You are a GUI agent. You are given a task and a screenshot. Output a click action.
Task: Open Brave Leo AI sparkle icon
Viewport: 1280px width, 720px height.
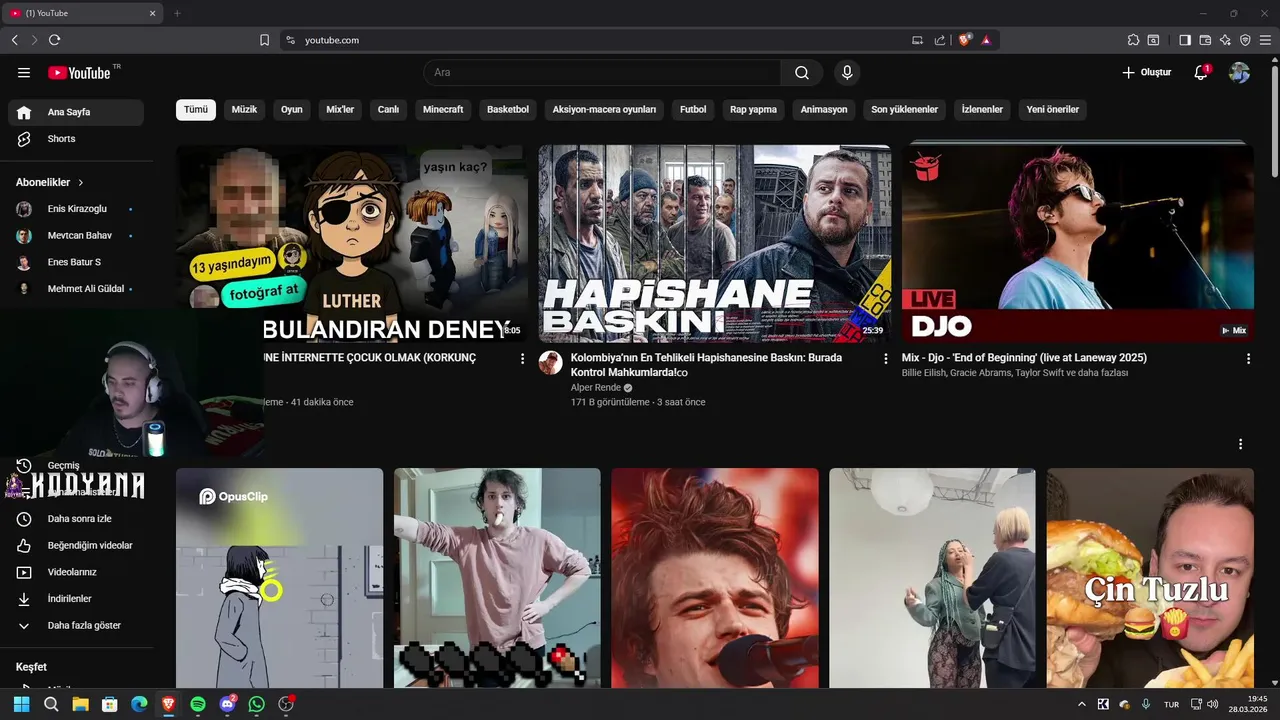(x=1225, y=40)
